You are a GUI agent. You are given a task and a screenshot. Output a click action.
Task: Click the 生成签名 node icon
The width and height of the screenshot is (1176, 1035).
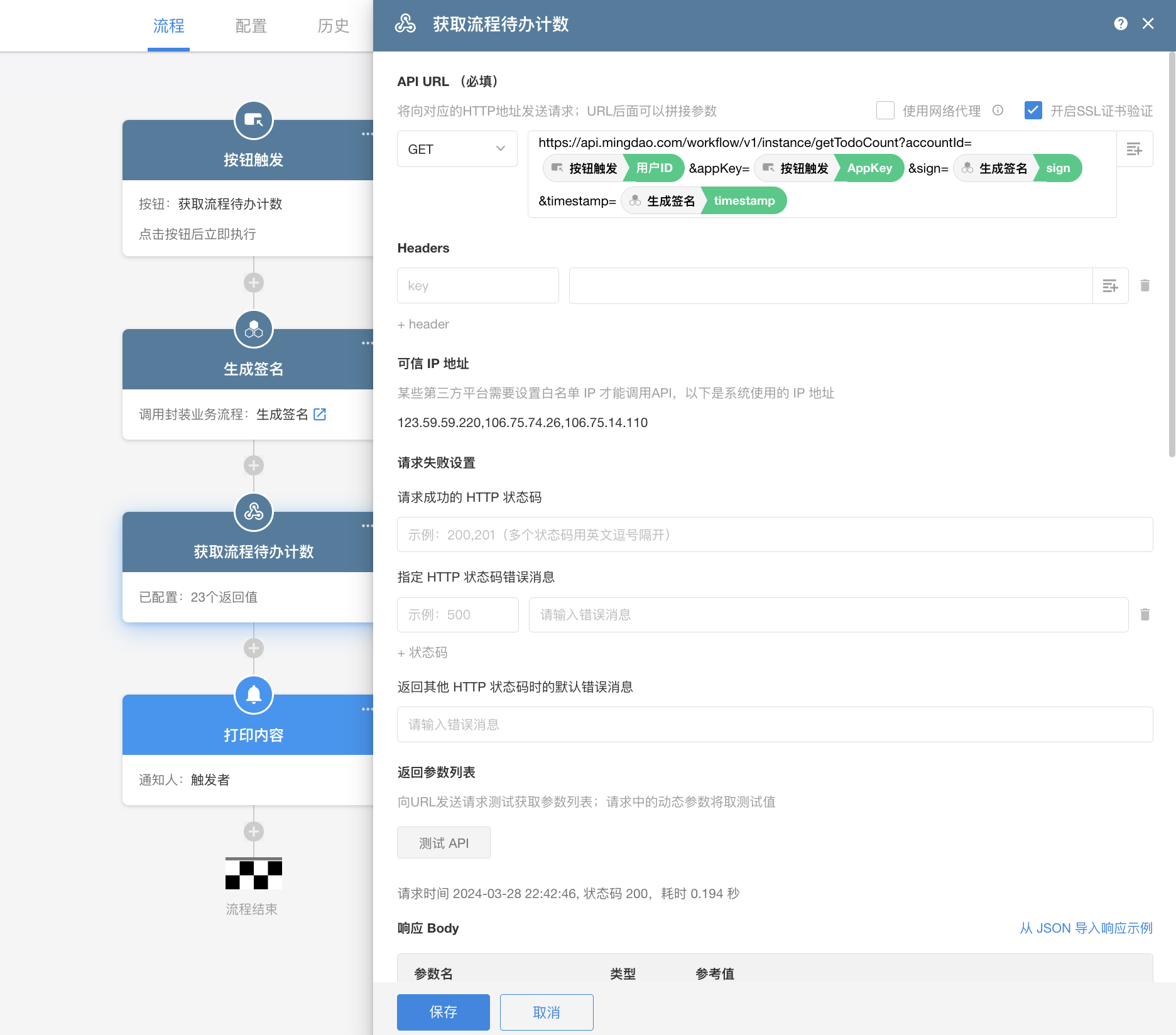click(254, 329)
